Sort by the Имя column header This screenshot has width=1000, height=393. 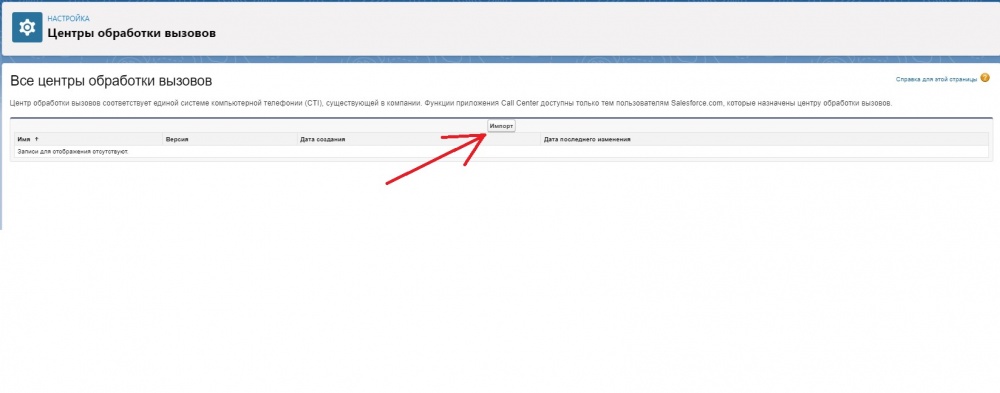pos(25,139)
